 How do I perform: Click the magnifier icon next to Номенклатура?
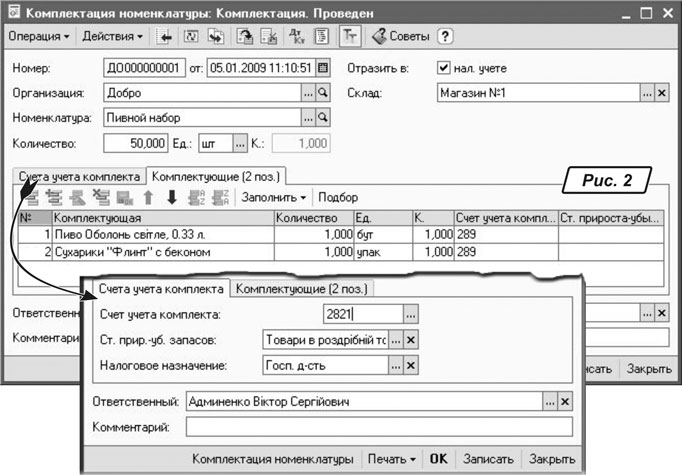point(323,118)
